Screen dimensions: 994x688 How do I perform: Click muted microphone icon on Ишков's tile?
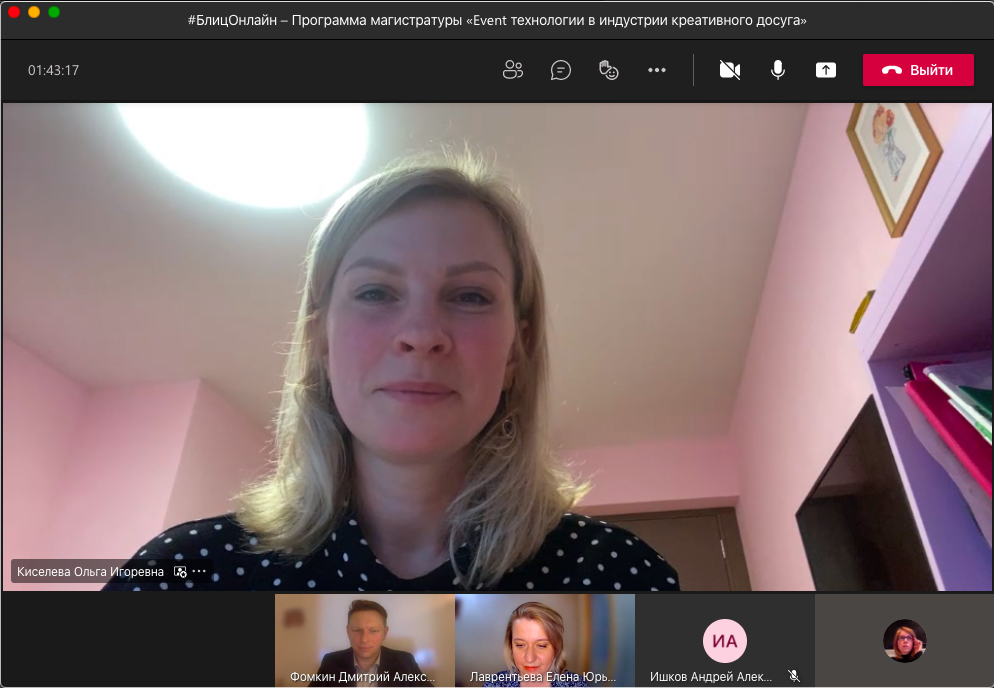[794, 676]
